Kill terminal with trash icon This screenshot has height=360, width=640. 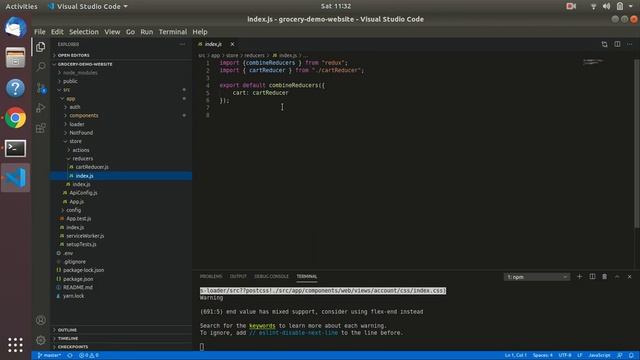point(604,276)
